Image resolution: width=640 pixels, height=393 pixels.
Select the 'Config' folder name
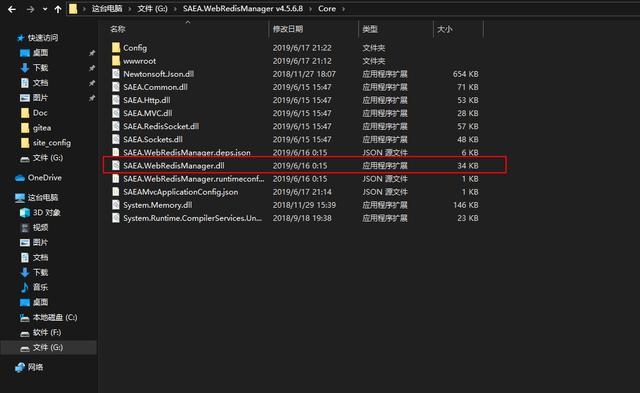click(135, 48)
